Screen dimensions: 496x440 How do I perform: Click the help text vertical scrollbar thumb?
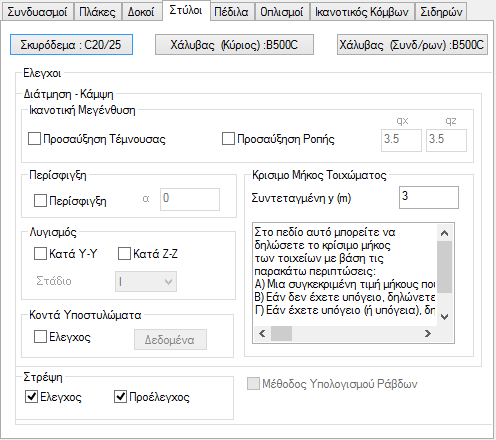point(444,267)
